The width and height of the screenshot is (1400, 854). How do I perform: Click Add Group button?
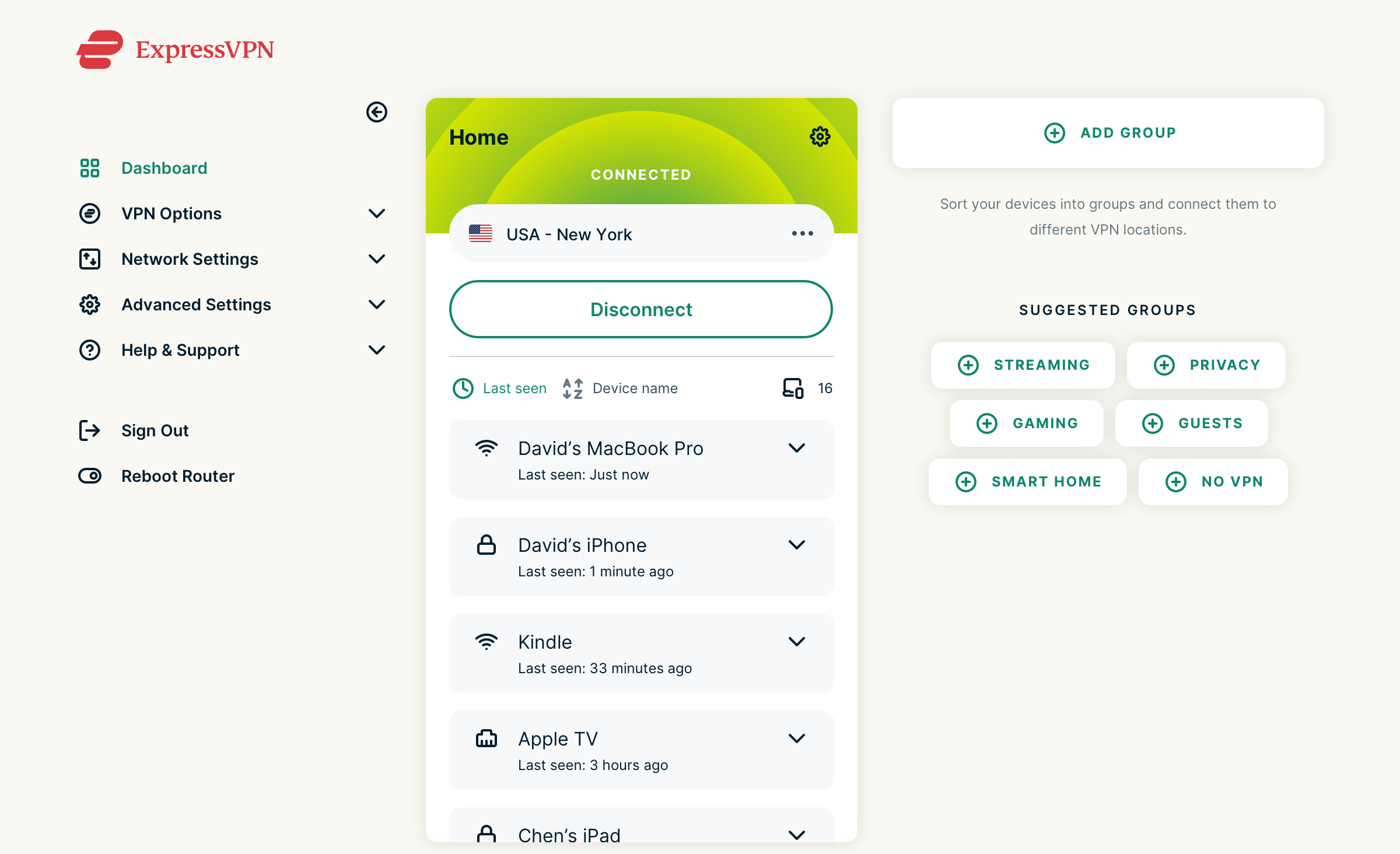(x=1107, y=132)
